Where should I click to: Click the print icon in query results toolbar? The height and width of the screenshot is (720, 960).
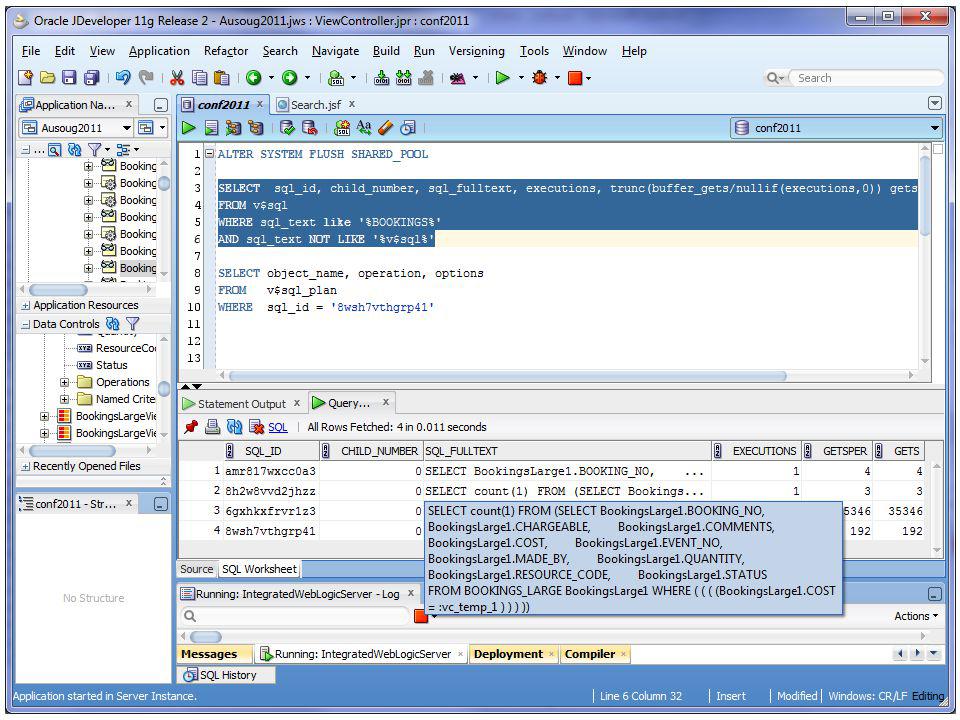pyautogui.click(x=212, y=427)
